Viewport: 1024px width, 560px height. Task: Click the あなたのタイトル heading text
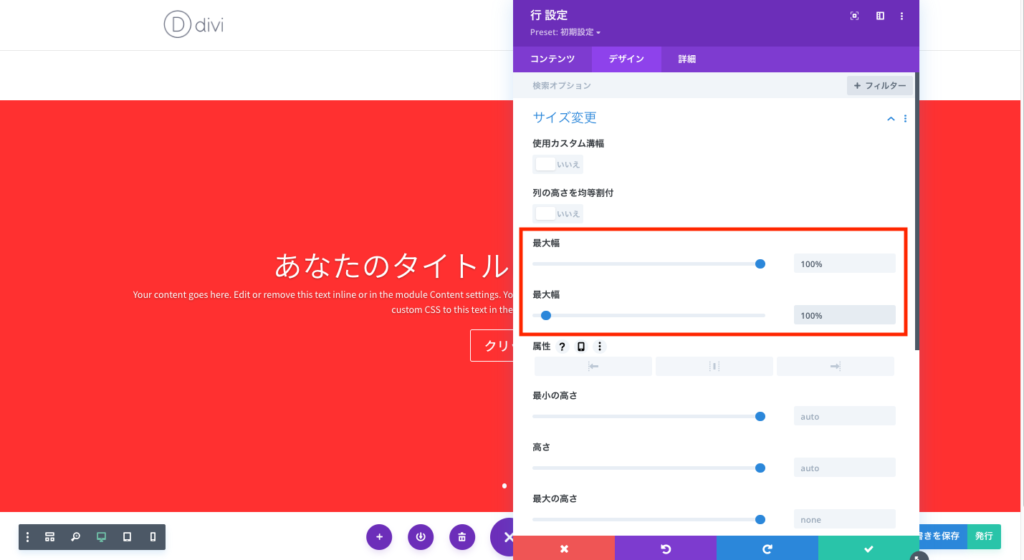coord(391,266)
